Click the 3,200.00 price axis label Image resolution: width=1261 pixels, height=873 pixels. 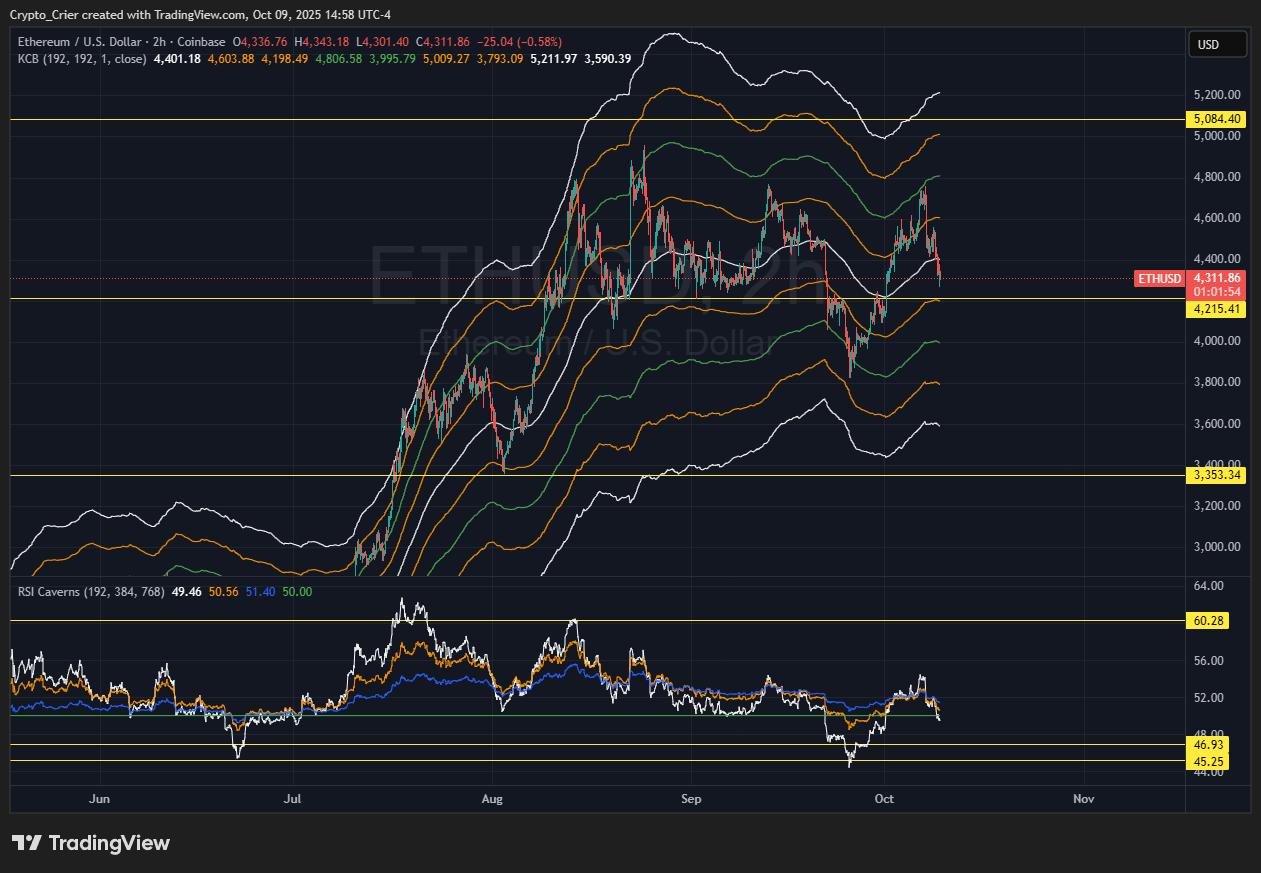pos(1217,506)
